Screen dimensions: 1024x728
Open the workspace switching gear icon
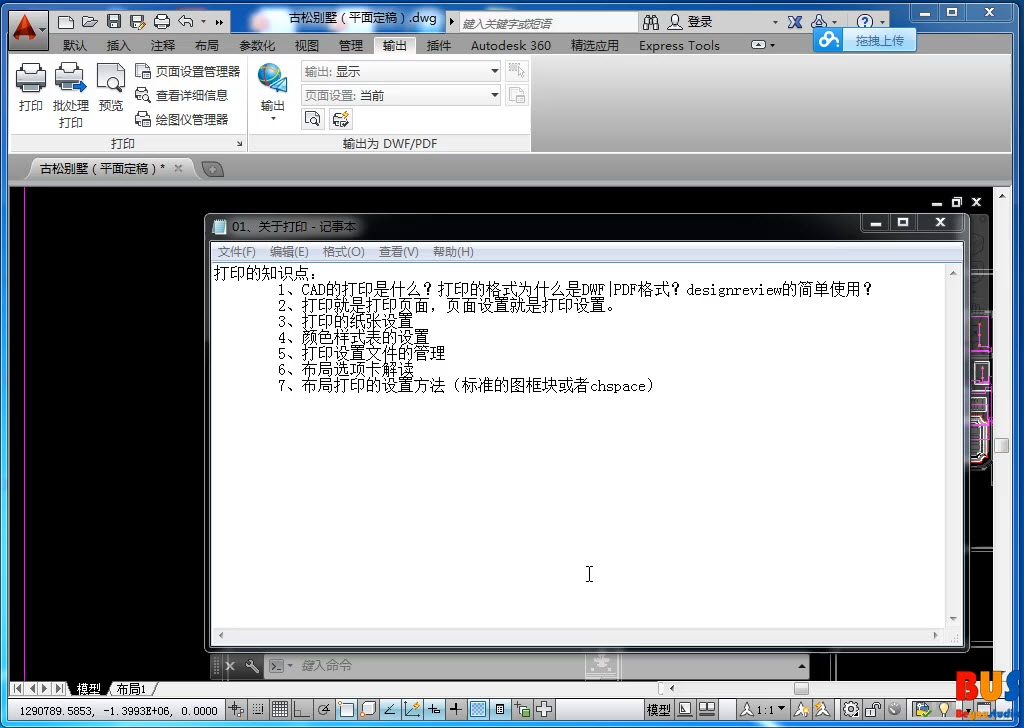click(x=850, y=710)
